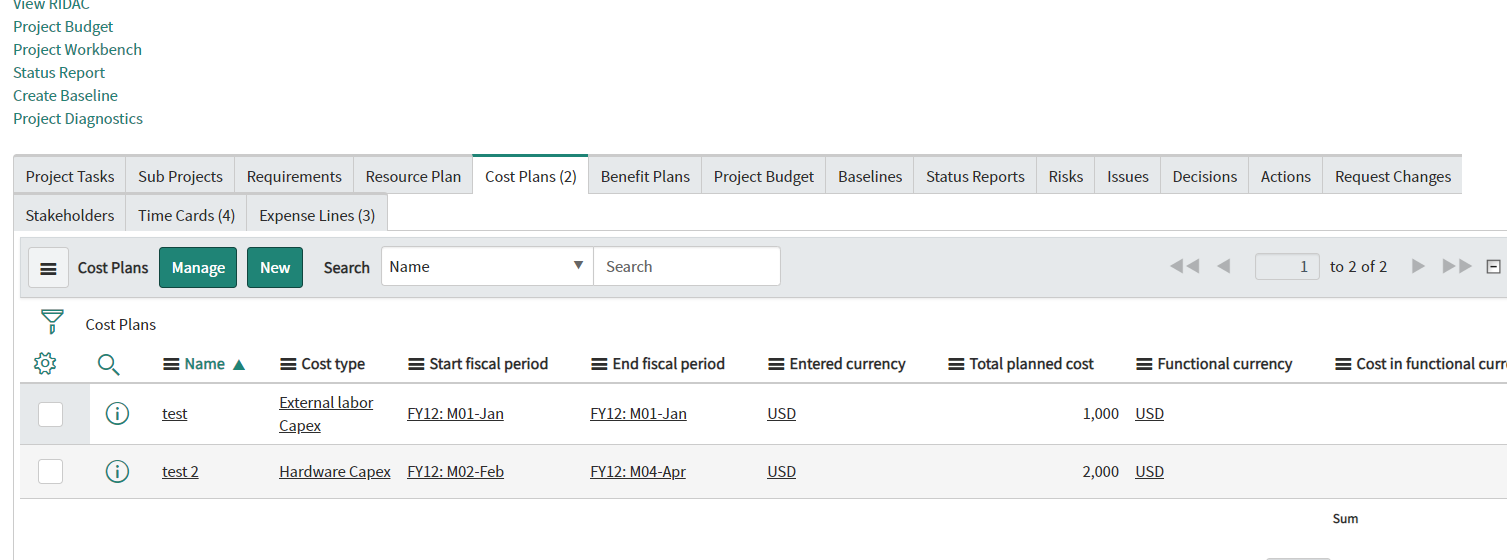Go to first page arrow
1507x560 pixels.
tap(1184, 266)
